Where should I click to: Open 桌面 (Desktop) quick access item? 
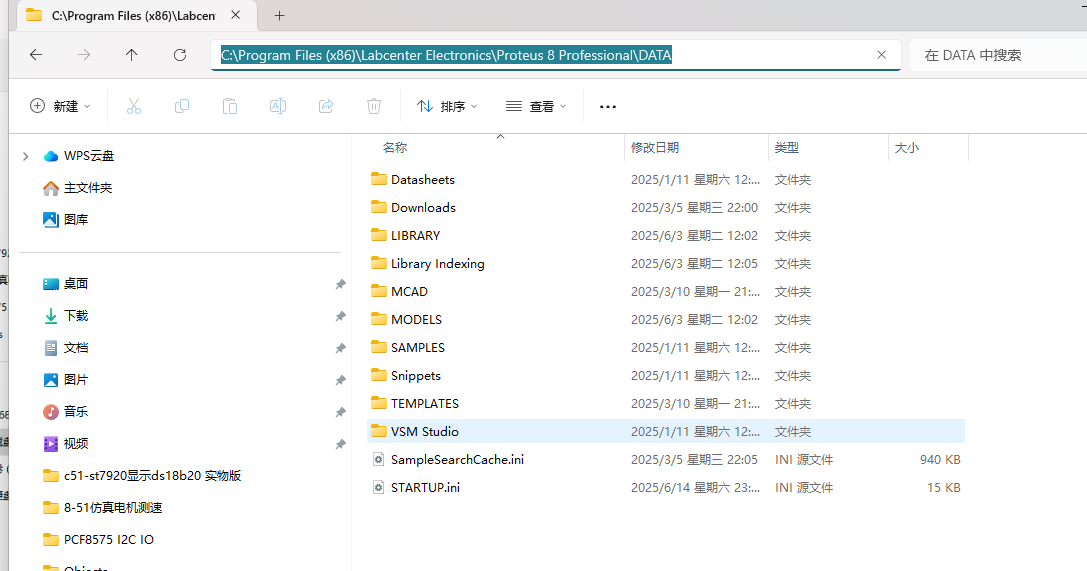pos(76,283)
